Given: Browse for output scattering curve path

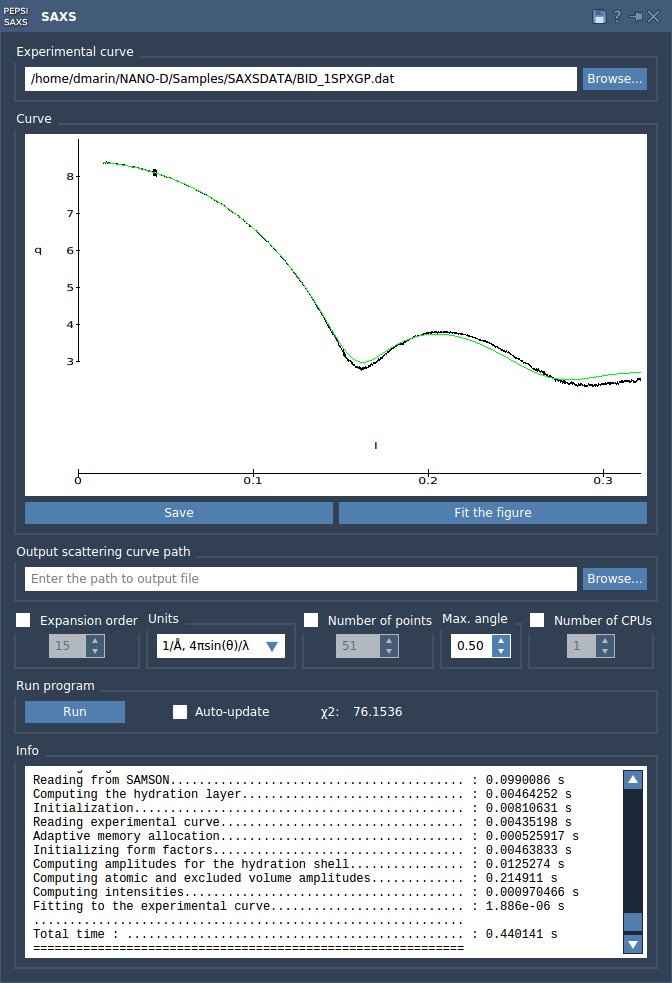Looking at the screenshot, I should 614,579.
